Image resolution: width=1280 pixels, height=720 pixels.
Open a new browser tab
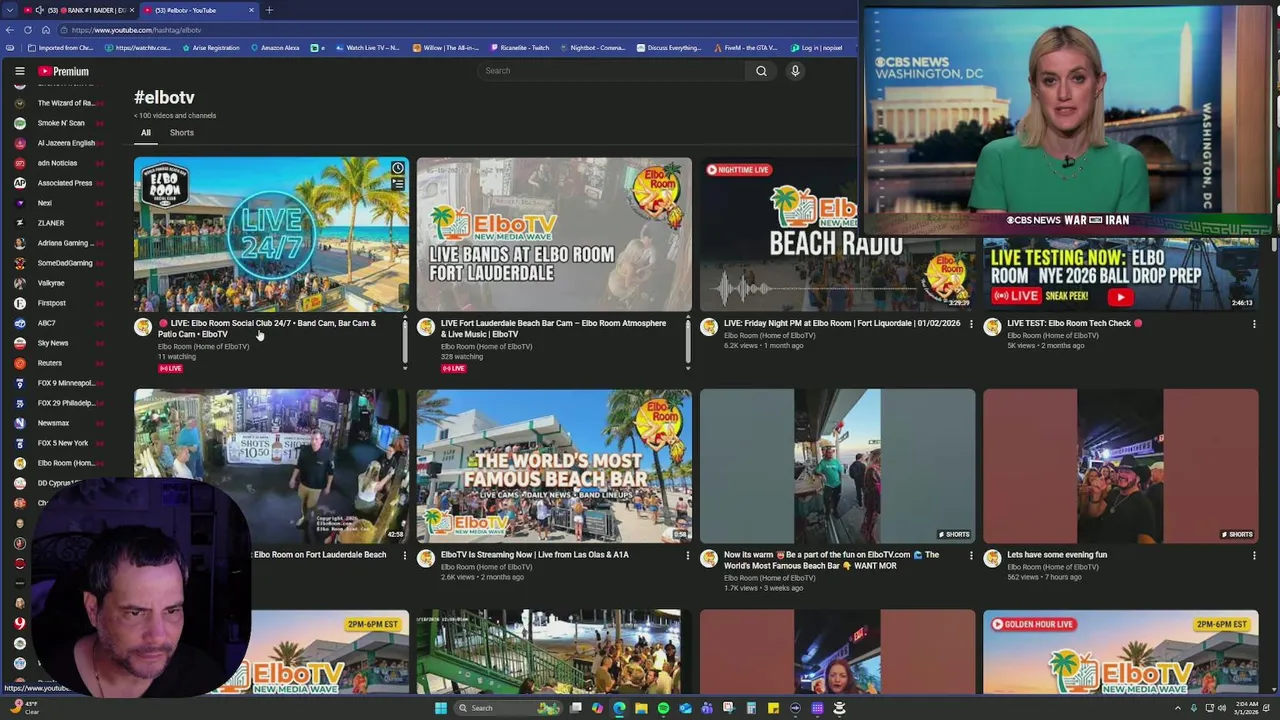click(269, 10)
